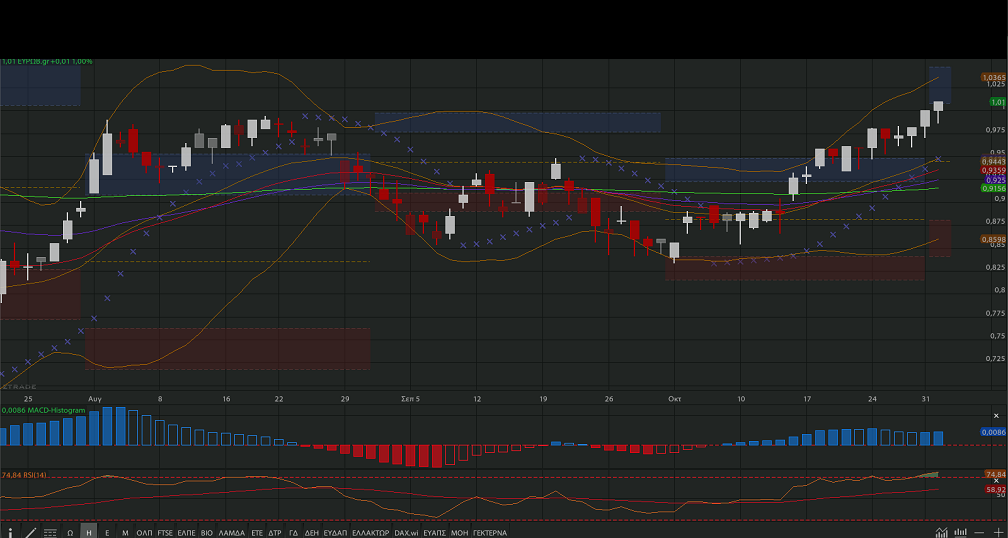
Task: Click the green 1,01 last price tag
Action: (998, 102)
